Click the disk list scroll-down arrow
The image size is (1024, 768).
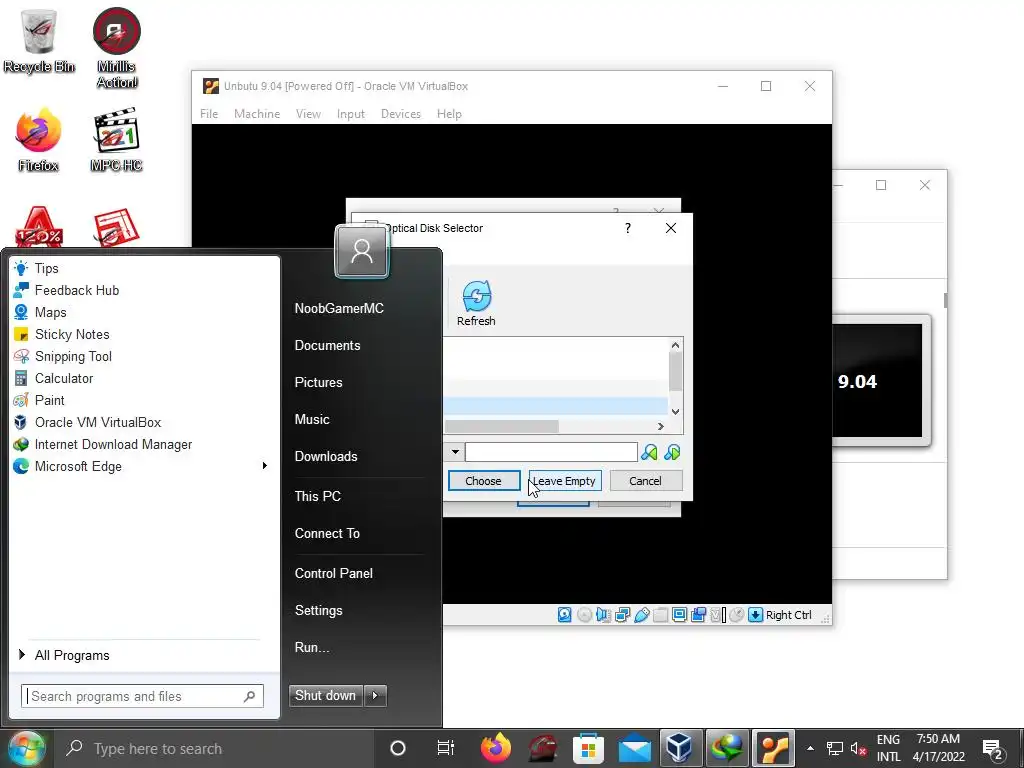tap(675, 411)
